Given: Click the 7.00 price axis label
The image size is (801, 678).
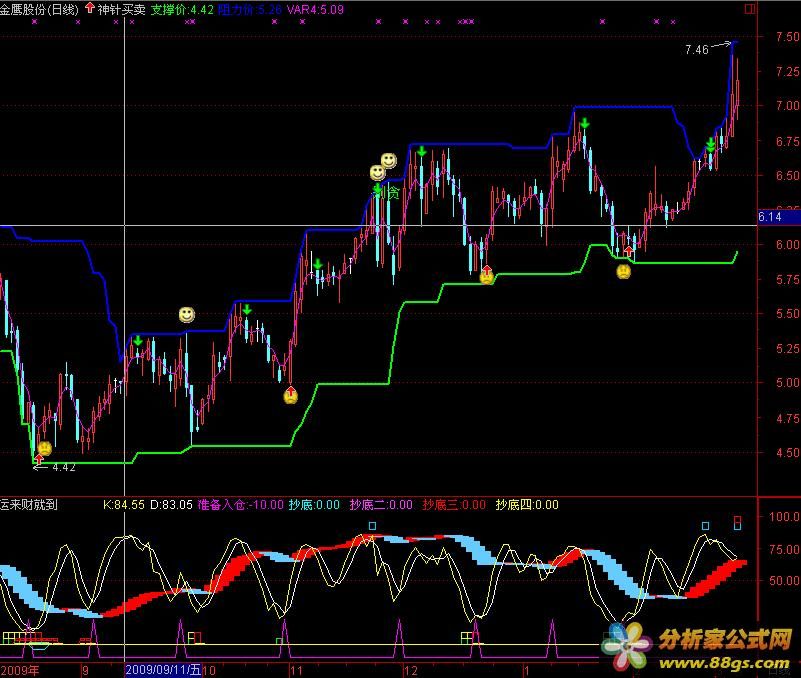Looking at the screenshot, I should click(x=787, y=106).
